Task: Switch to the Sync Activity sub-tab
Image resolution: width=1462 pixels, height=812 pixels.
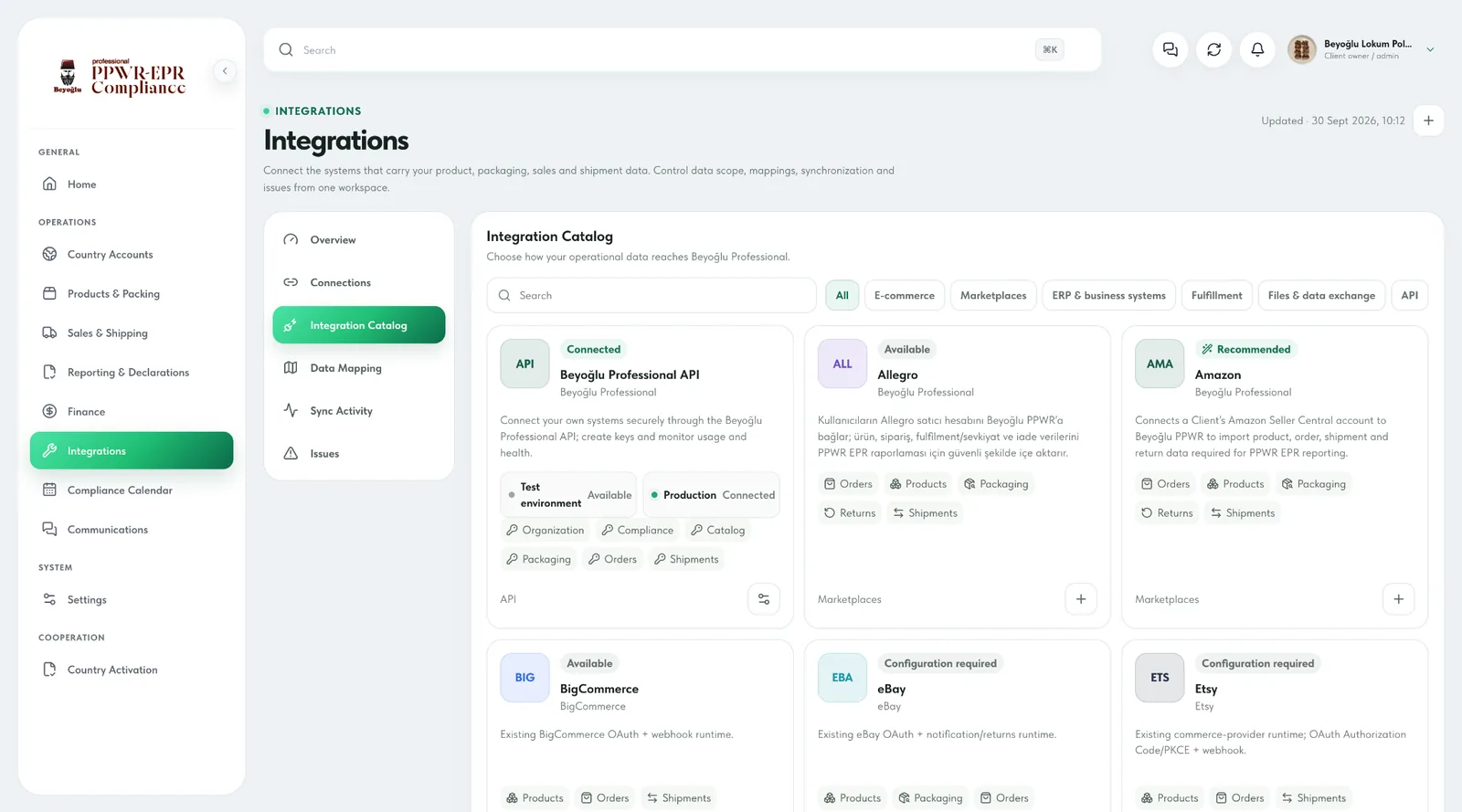Action: pos(359,411)
